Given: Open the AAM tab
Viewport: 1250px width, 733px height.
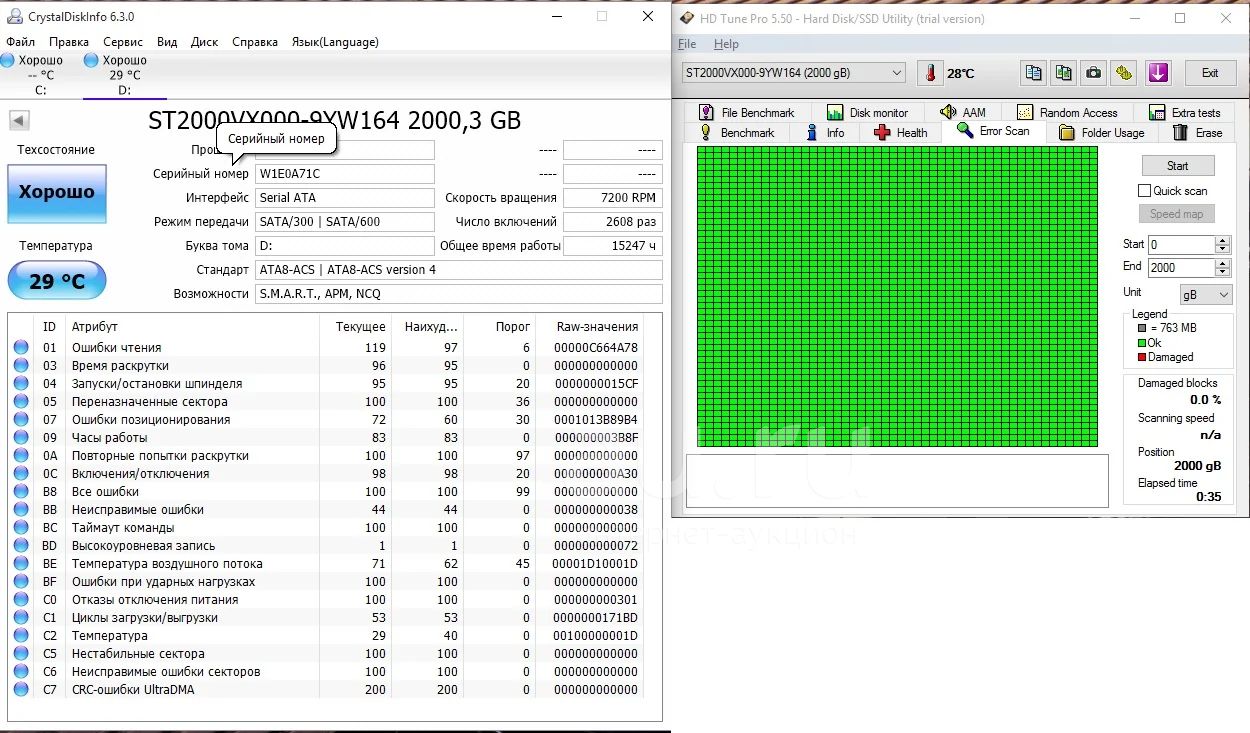Looking at the screenshot, I should pos(964,113).
